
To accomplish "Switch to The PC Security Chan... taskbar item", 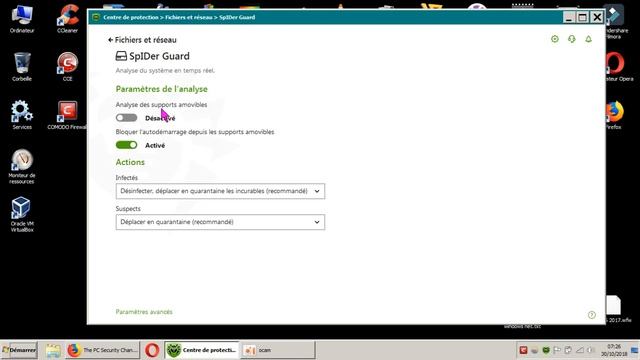I will (102, 350).
